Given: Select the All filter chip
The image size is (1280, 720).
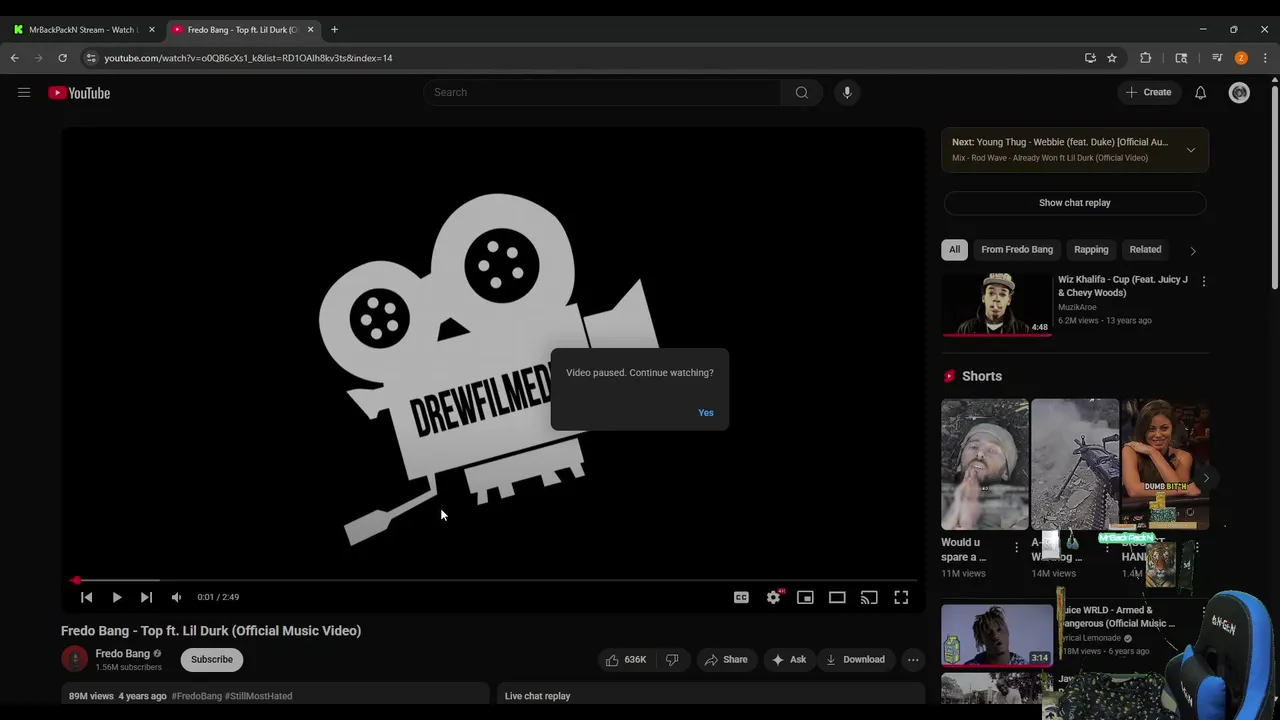Looking at the screenshot, I should 954,250.
